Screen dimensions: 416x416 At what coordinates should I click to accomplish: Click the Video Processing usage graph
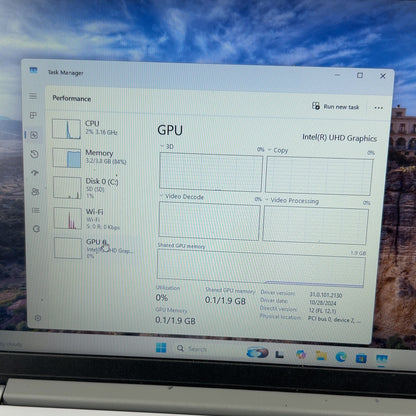pyautogui.click(x=316, y=225)
